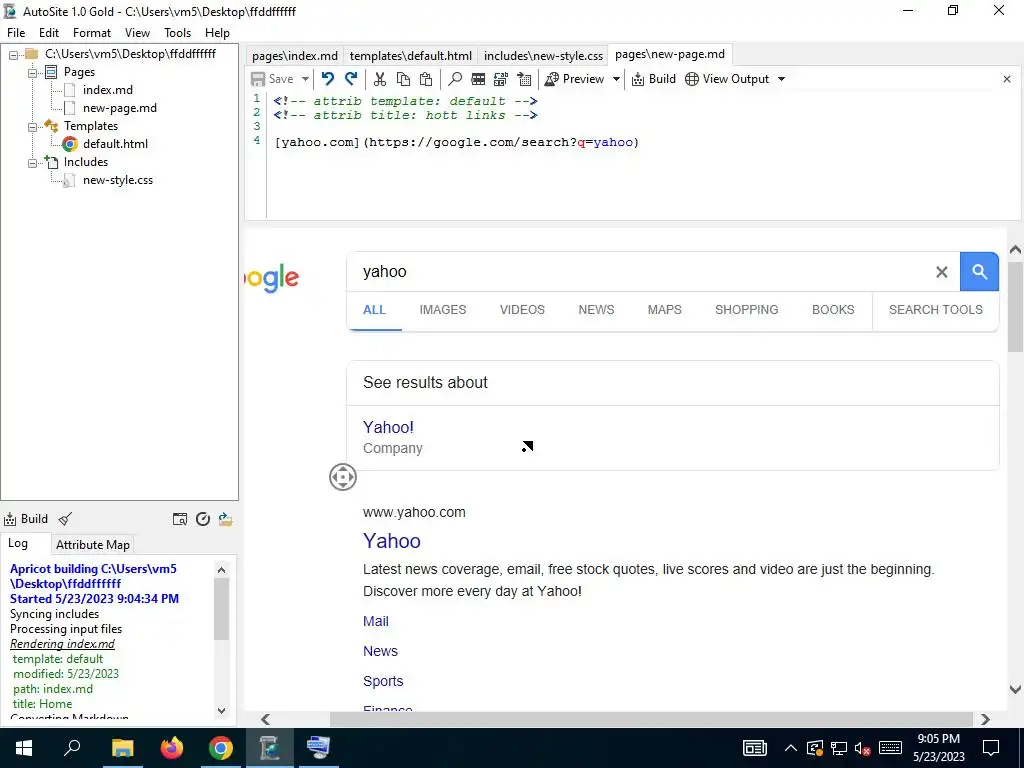
Task: Select the VIDEOS search tab
Action: pyautogui.click(x=522, y=310)
